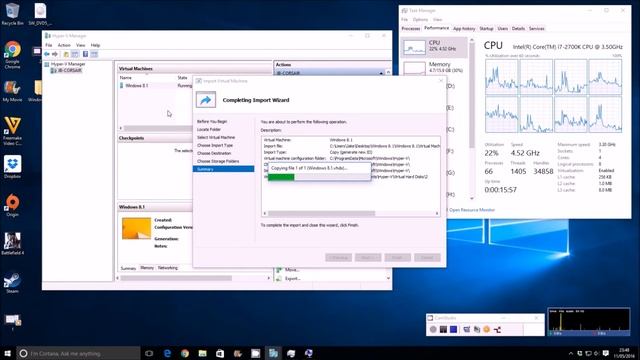Image resolution: width=640 pixels, height=360 pixels.
Task: Select CPU item in Task Manager sidebar
Action: click(434, 47)
